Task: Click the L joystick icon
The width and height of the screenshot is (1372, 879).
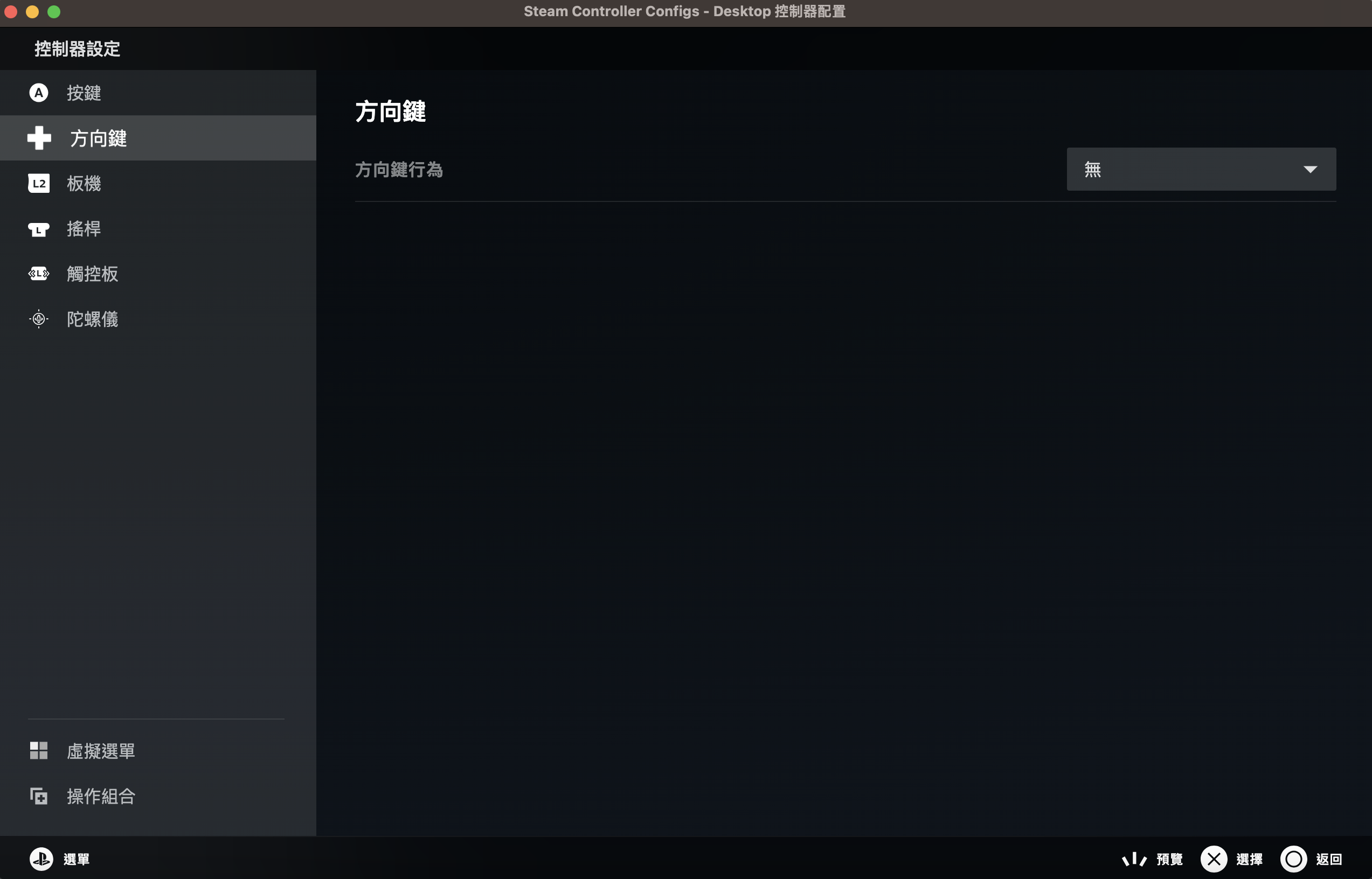Action: point(39,229)
